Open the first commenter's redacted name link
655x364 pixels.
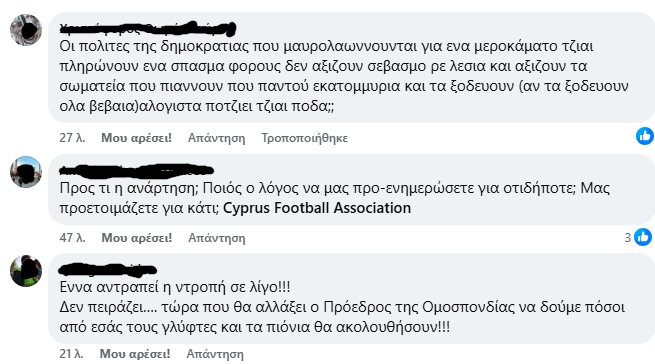pyautogui.click(x=148, y=28)
